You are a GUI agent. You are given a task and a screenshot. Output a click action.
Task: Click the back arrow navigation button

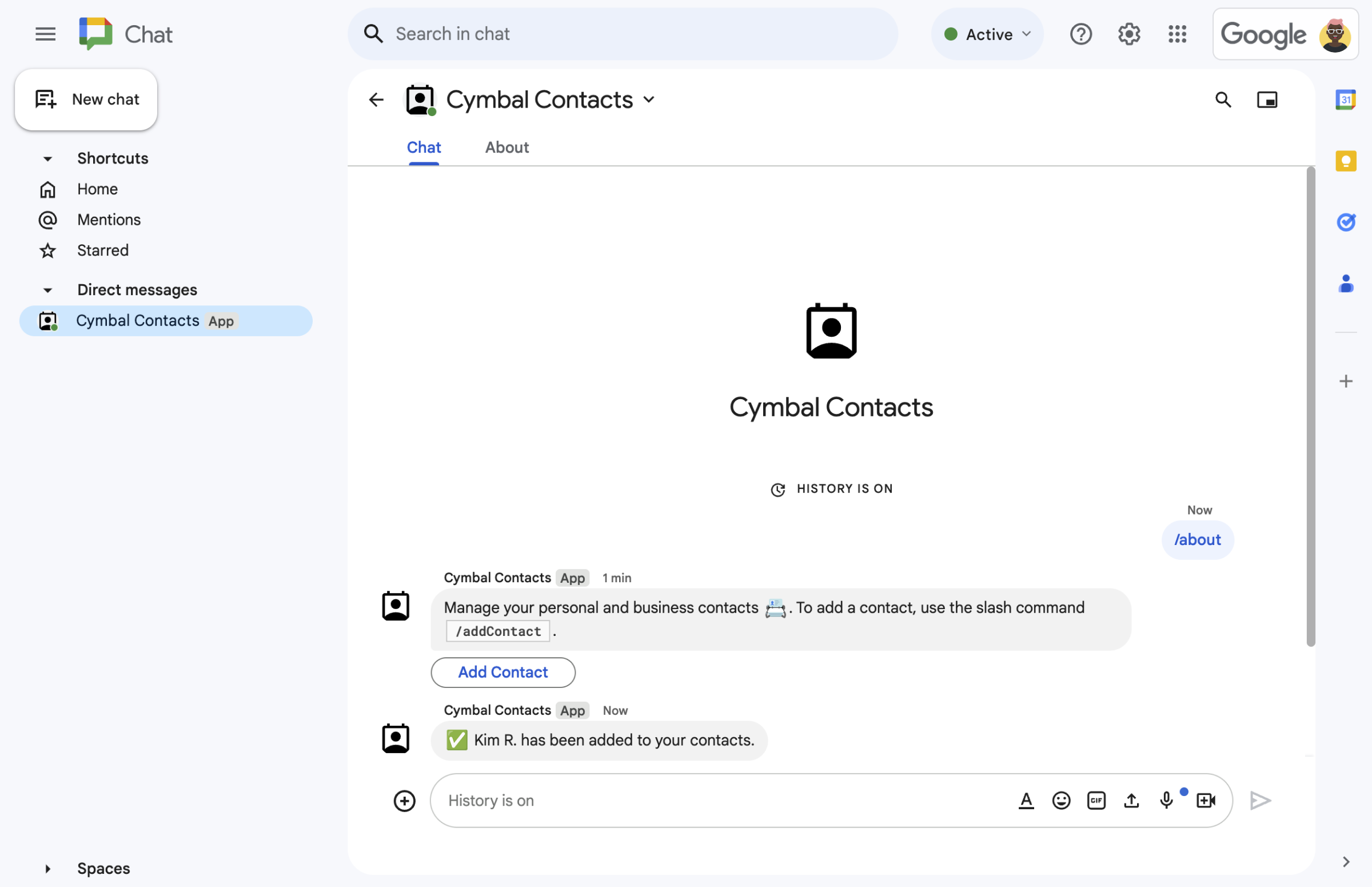[x=375, y=99]
